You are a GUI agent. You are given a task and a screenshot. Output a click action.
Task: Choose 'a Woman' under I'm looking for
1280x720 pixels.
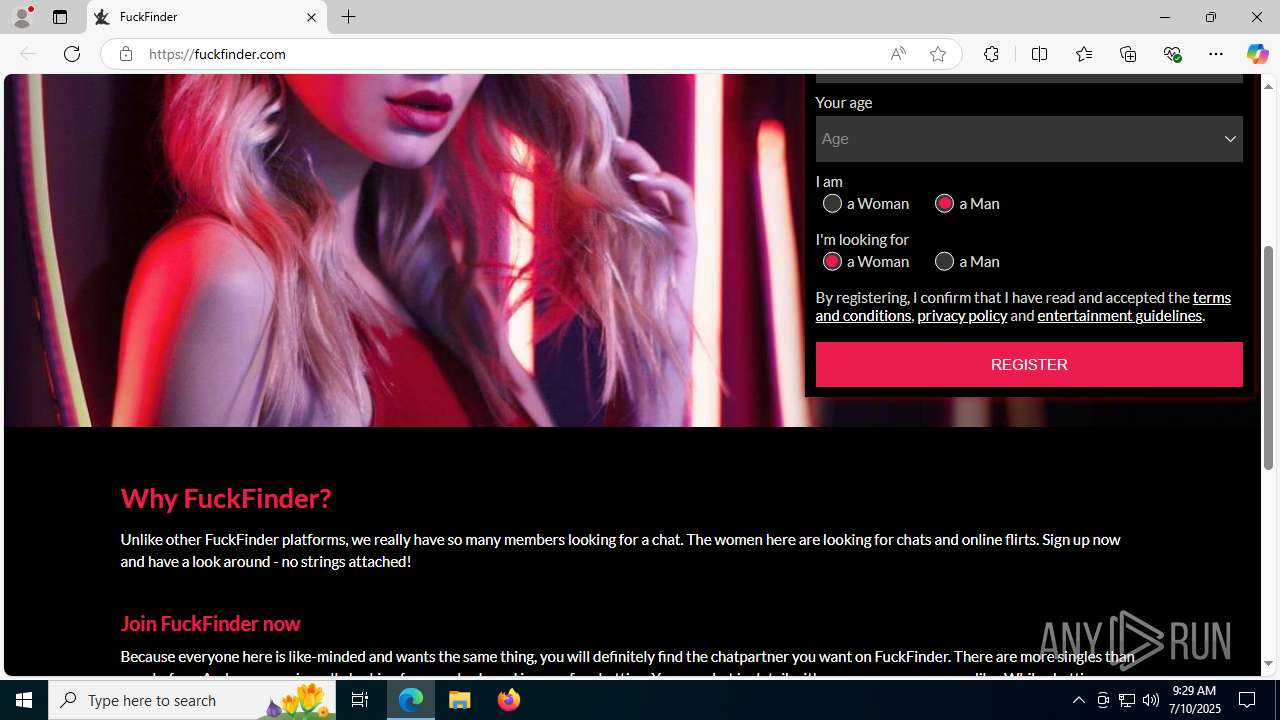pyautogui.click(x=832, y=261)
